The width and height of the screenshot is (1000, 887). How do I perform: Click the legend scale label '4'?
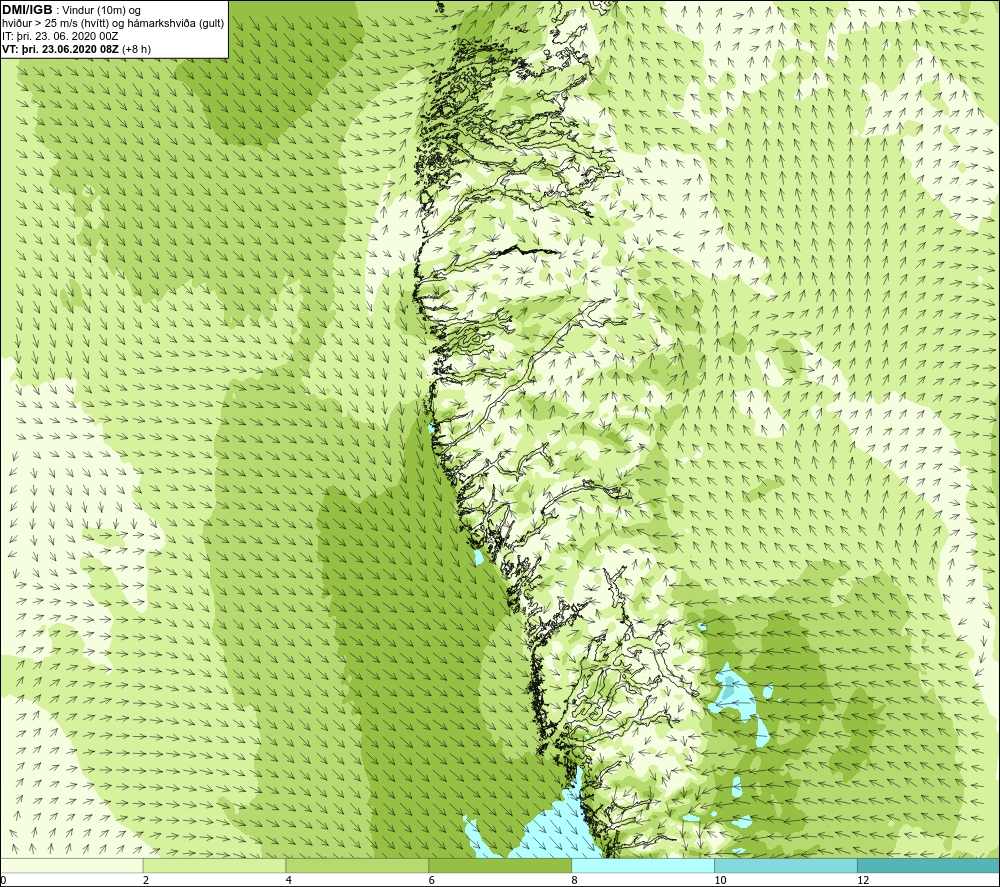coord(289,880)
